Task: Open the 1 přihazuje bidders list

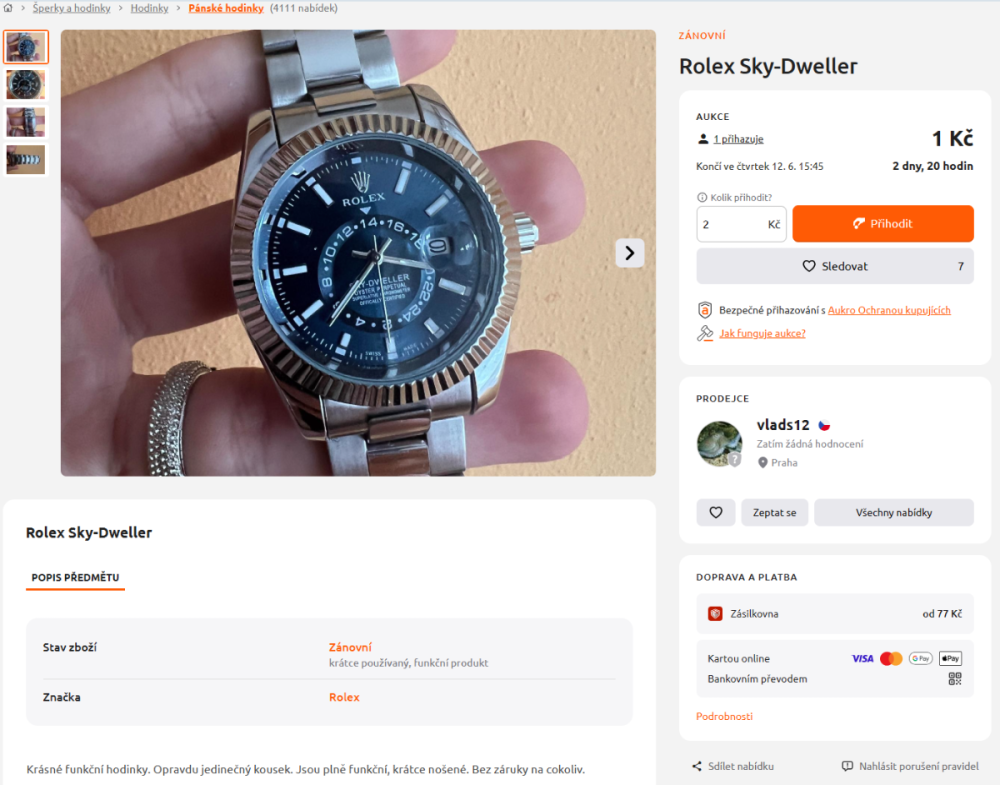Action: (738, 139)
